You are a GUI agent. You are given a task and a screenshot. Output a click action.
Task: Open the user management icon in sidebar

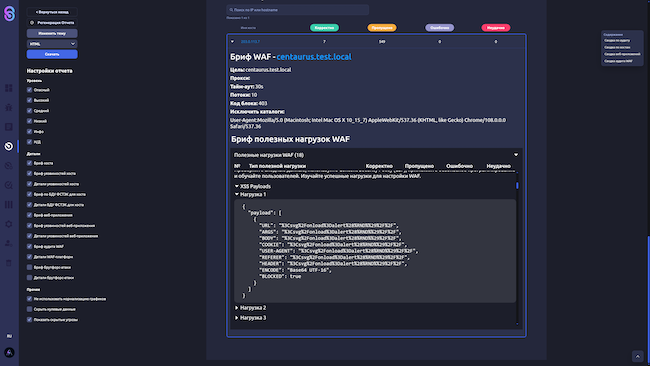click(9, 244)
